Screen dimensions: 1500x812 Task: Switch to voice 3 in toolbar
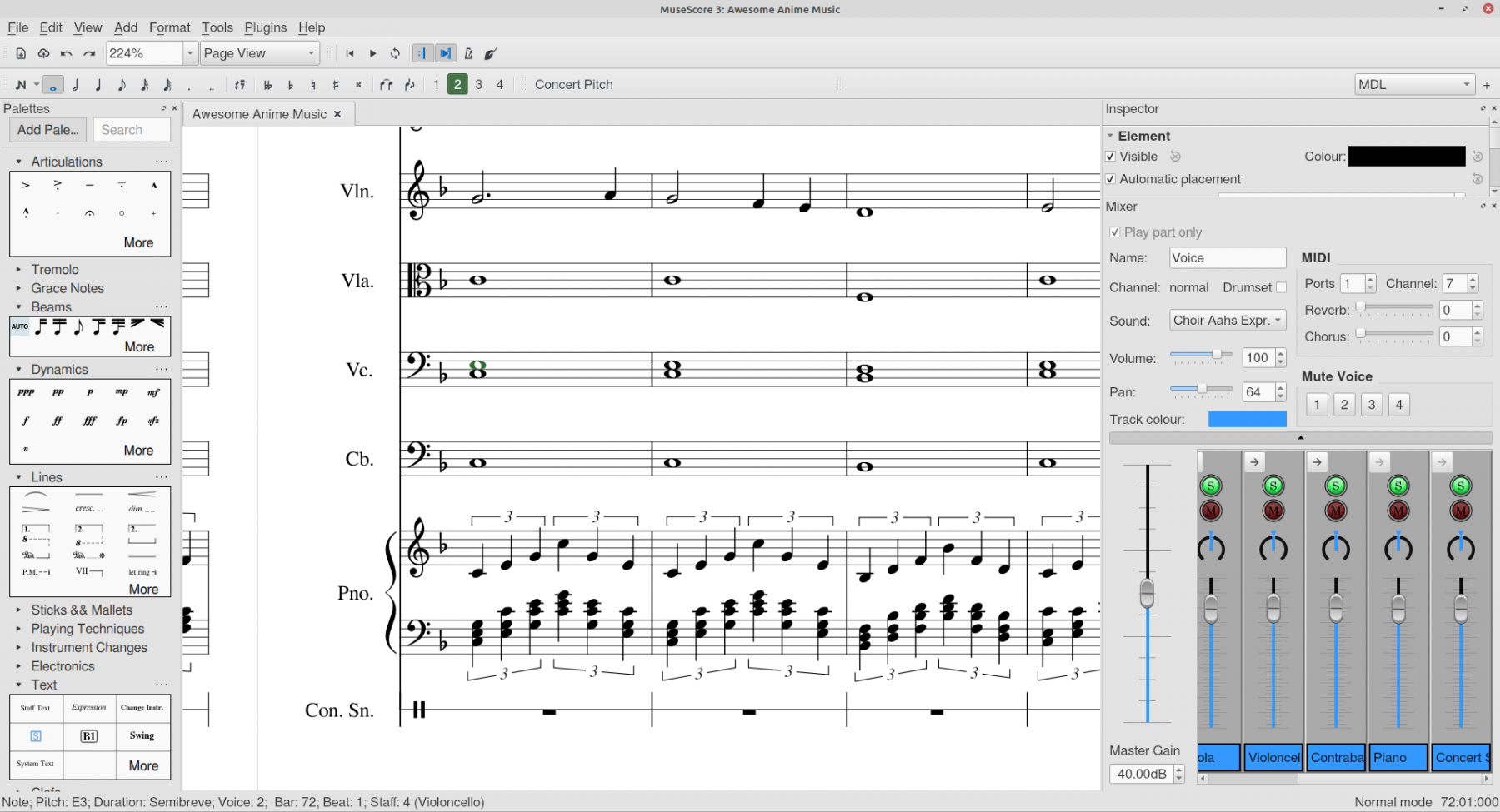click(x=478, y=85)
